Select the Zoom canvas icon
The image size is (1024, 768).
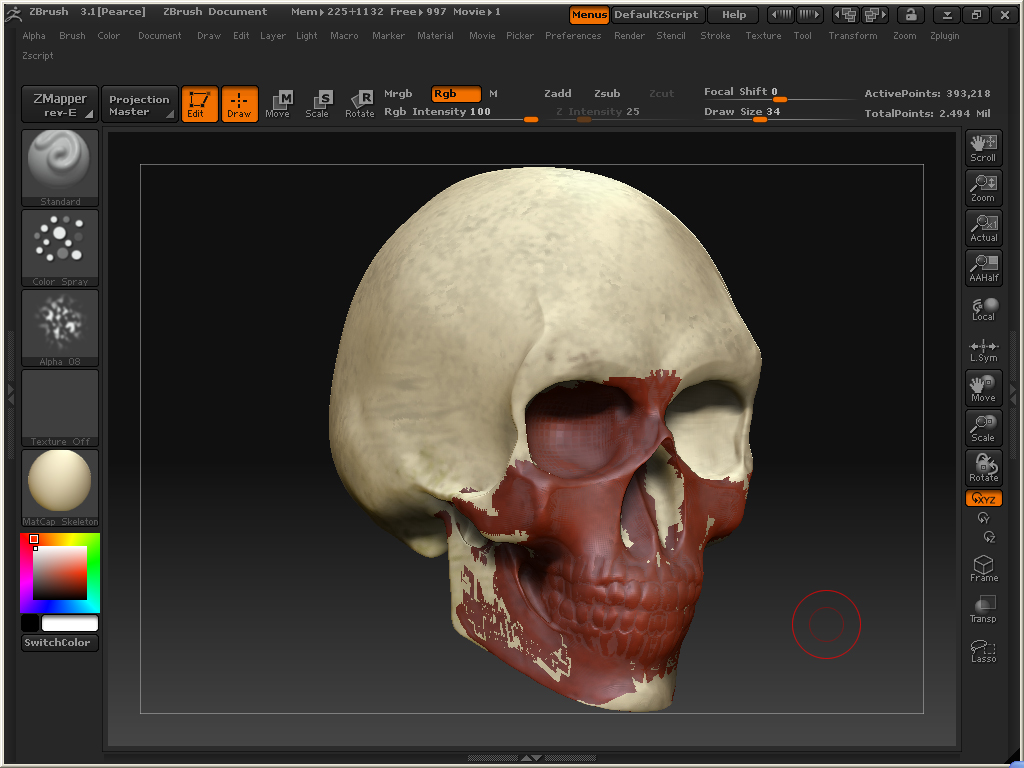click(983, 187)
